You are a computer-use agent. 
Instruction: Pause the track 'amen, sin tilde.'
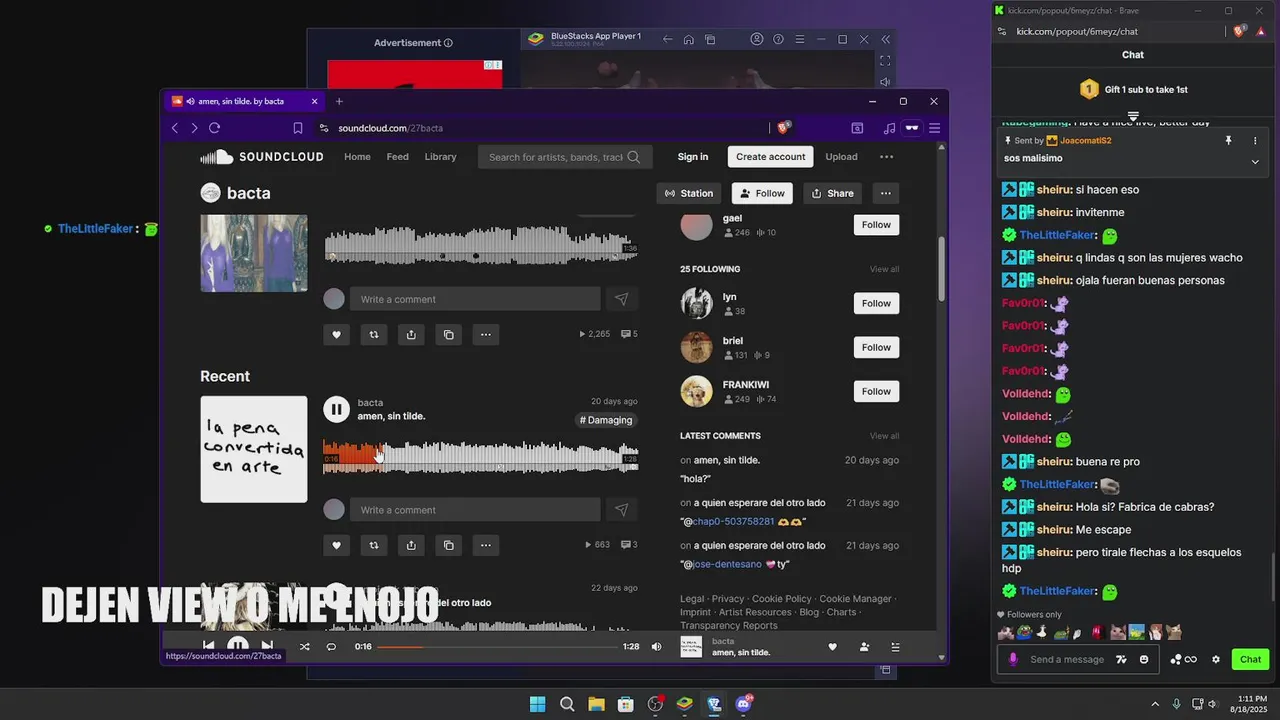[x=336, y=409]
